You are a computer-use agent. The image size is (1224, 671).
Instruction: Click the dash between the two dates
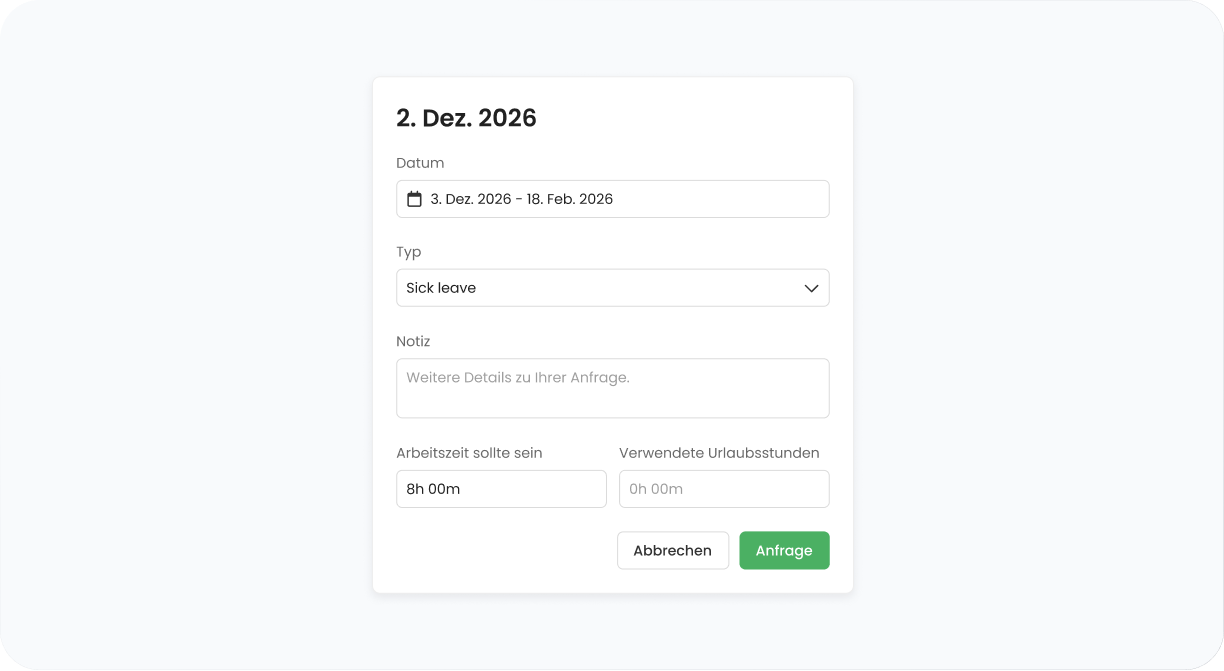tap(519, 199)
